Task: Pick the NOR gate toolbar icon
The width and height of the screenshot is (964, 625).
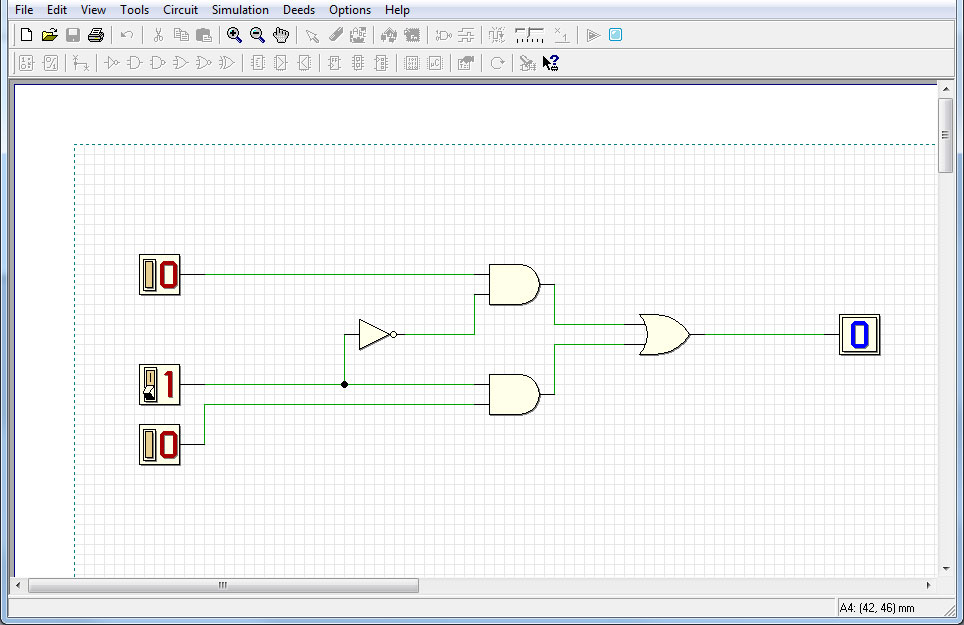Action: click(203, 63)
